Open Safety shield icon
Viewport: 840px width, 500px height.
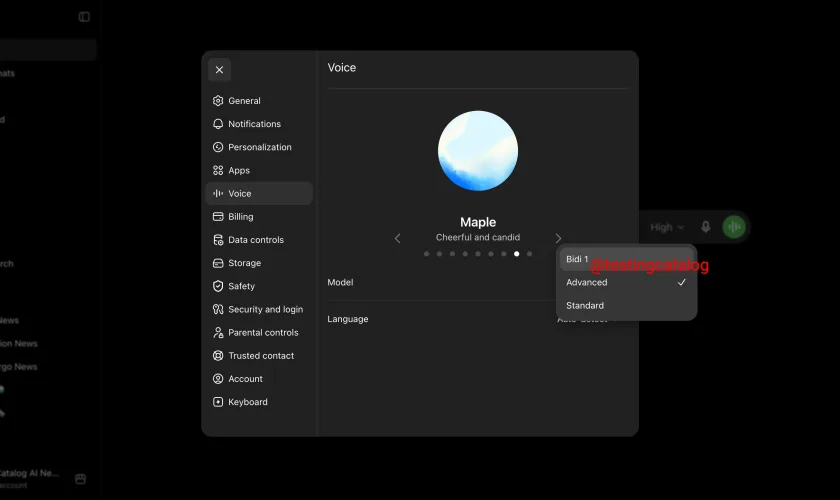[x=218, y=286]
